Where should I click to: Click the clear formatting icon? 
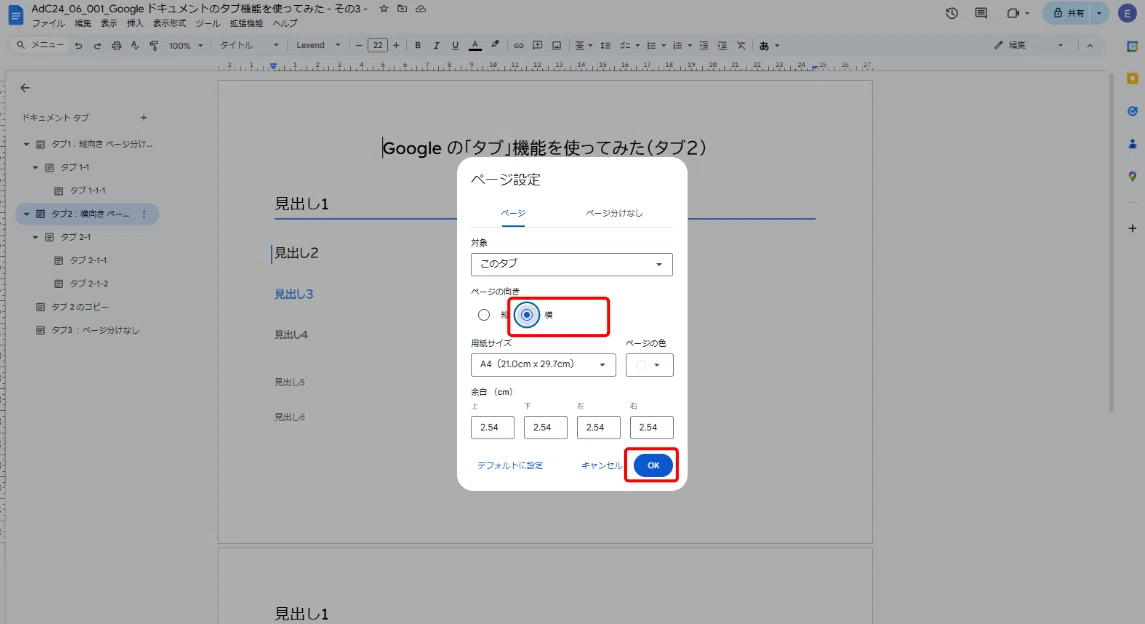pyautogui.click(x=741, y=45)
